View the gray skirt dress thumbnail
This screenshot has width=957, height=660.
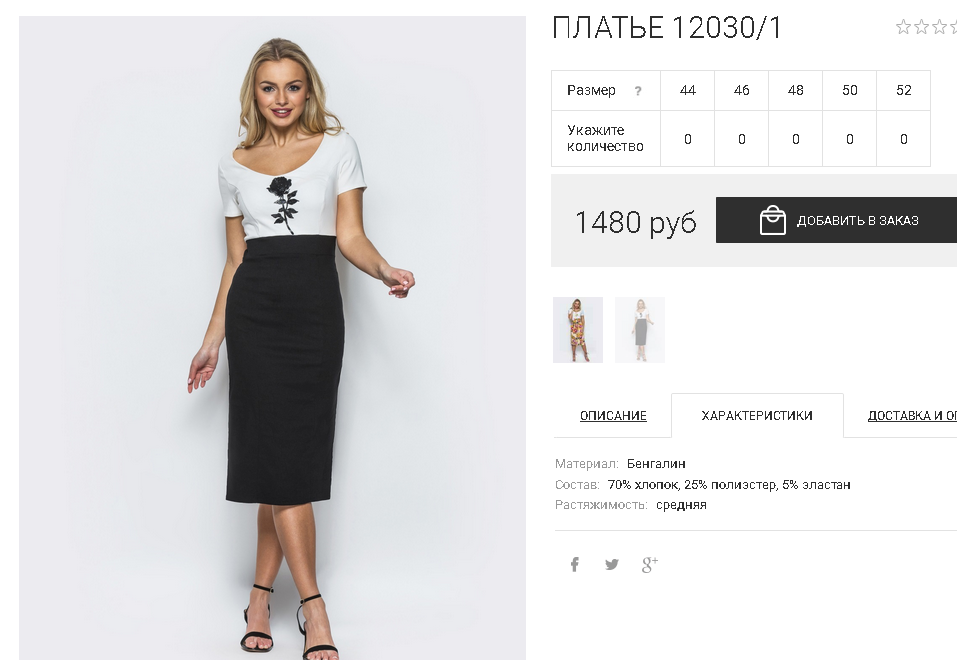(x=640, y=330)
